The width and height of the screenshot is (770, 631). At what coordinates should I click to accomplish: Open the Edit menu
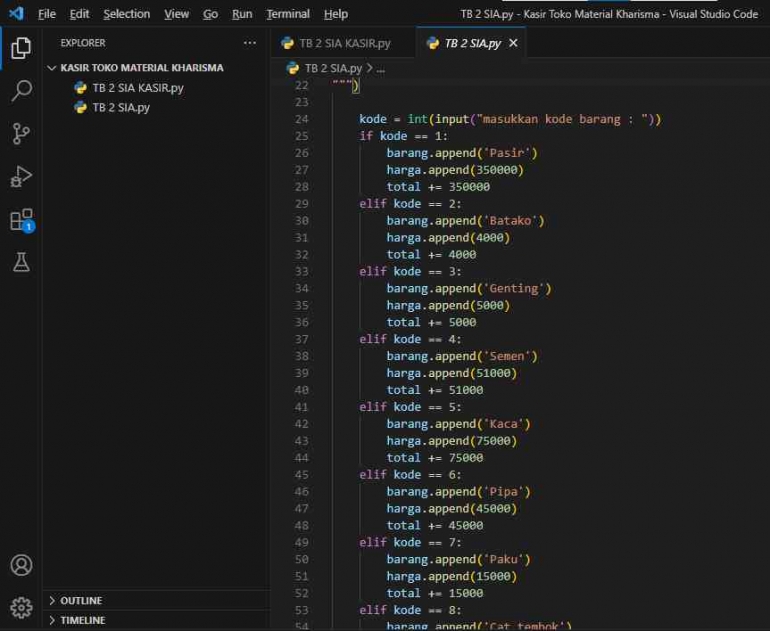(79, 14)
